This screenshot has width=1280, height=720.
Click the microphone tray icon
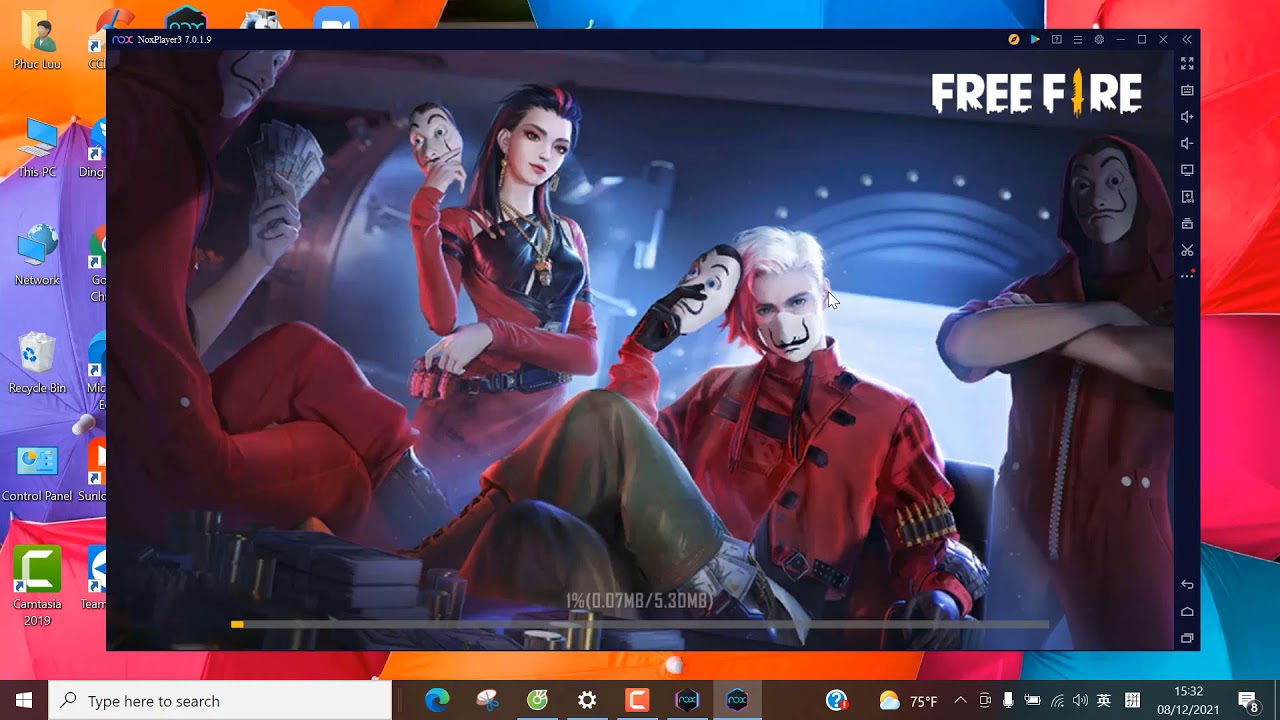point(1008,701)
